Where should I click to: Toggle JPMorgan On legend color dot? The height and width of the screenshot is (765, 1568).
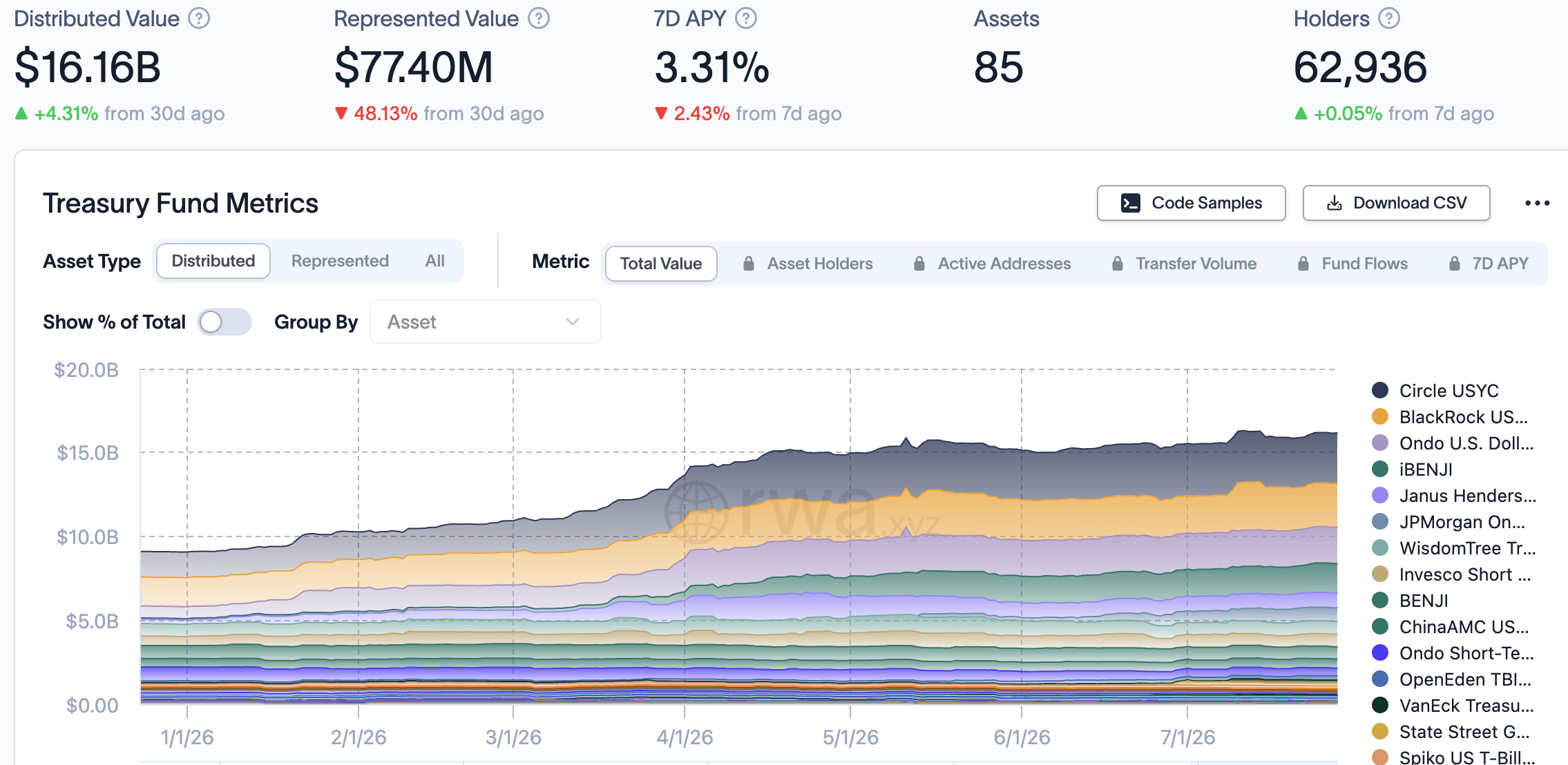coord(1380,521)
